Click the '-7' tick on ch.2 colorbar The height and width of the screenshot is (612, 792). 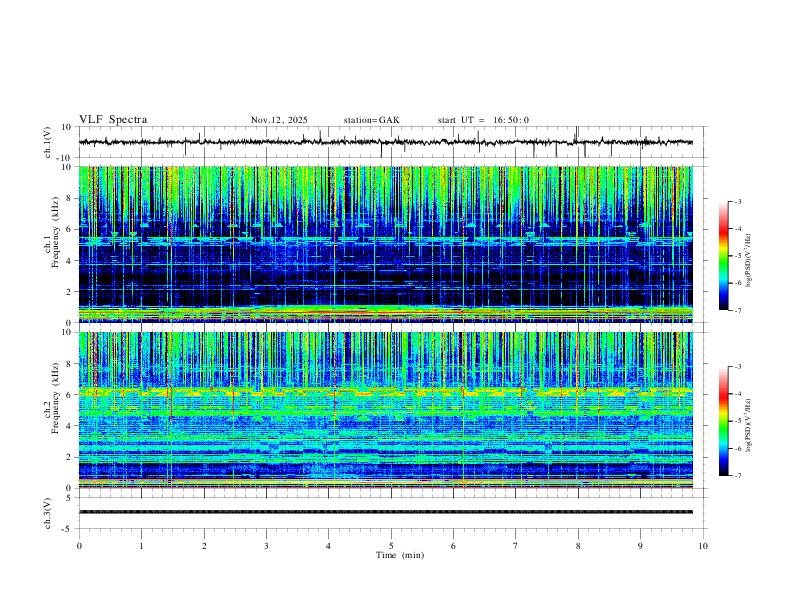click(737, 476)
